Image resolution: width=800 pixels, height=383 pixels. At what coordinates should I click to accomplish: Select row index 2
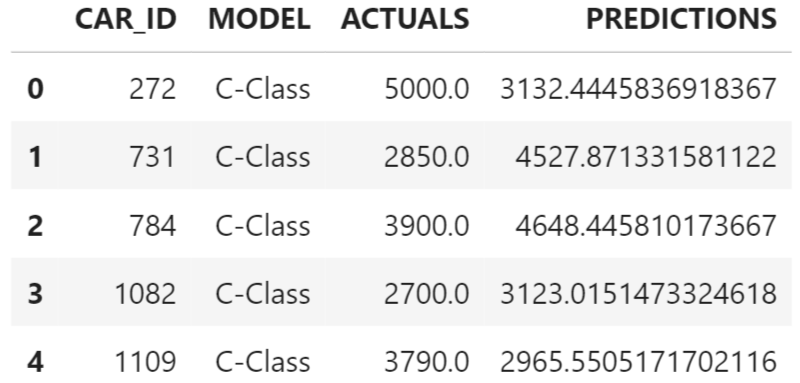35,225
